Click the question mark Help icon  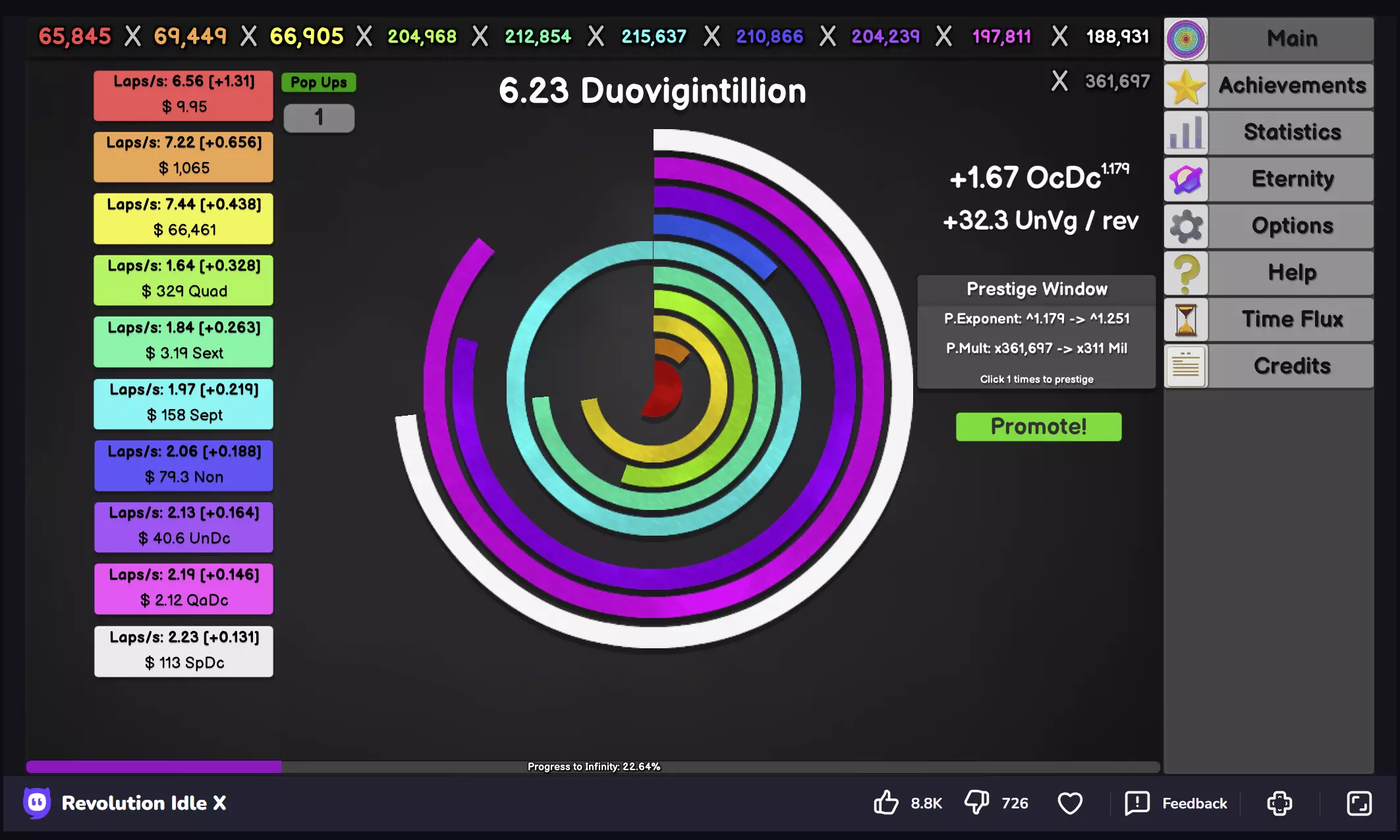click(1186, 273)
